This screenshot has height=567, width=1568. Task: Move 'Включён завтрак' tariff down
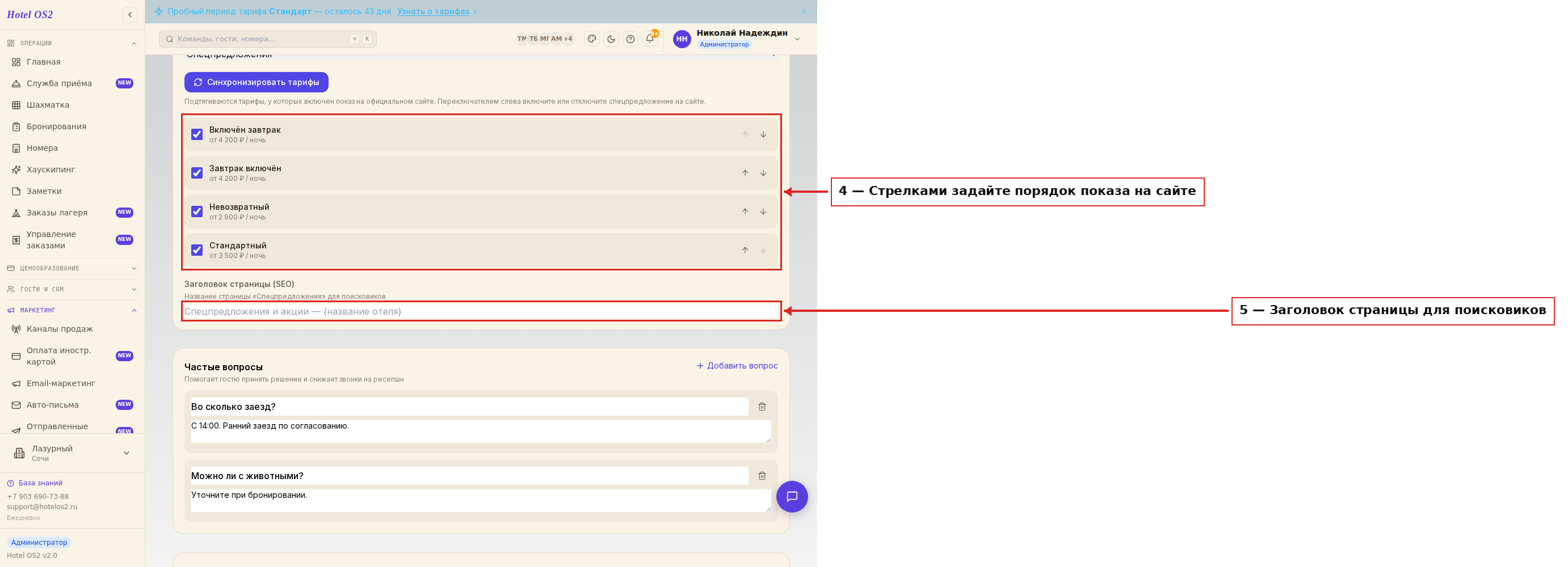(x=763, y=134)
